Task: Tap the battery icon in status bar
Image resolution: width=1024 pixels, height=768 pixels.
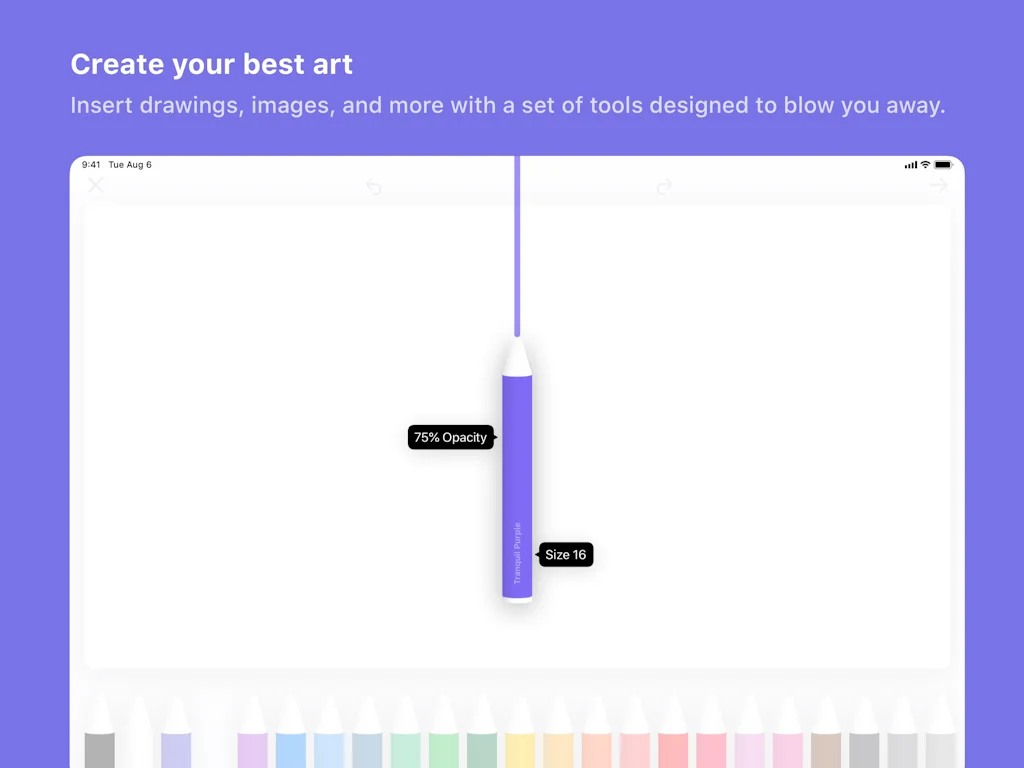Action: (x=943, y=164)
